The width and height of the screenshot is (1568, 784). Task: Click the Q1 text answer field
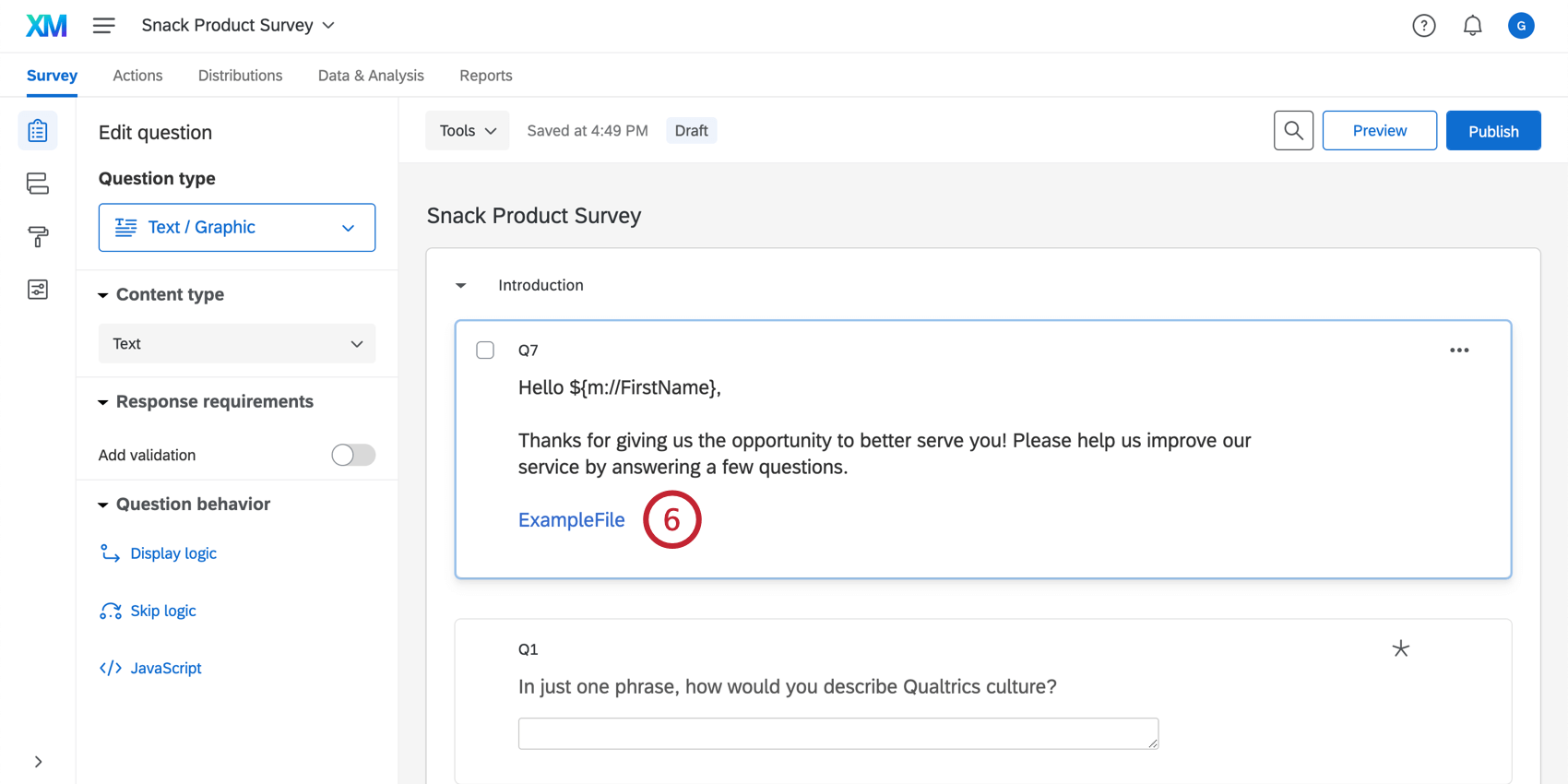pos(837,733)
